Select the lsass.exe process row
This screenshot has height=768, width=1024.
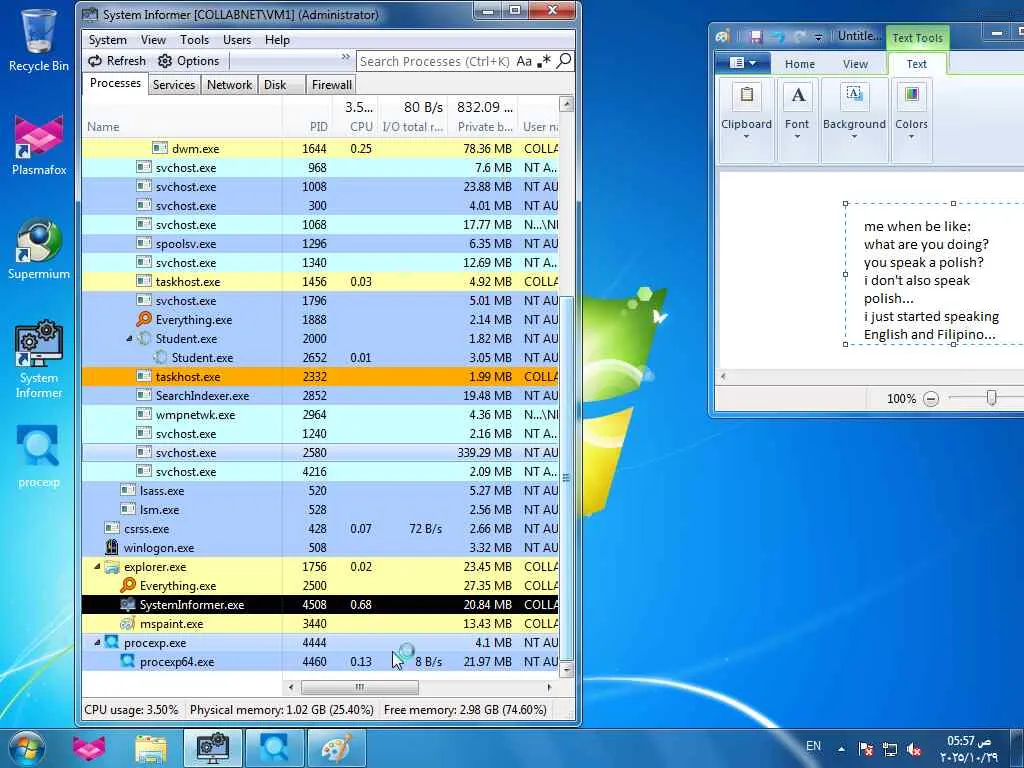320,490
